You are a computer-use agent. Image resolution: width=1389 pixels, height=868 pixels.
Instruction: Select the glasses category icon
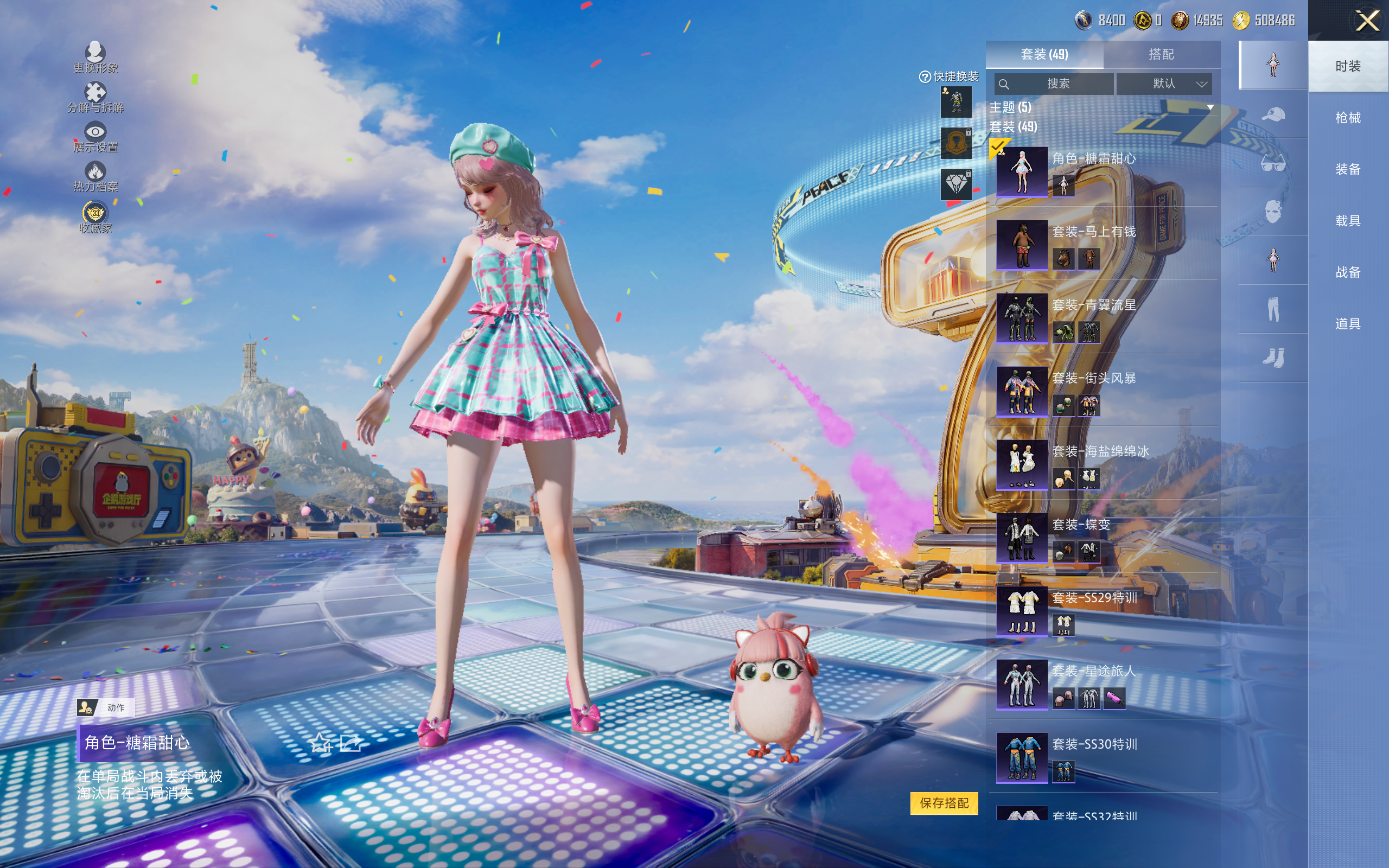[1273, 164]
